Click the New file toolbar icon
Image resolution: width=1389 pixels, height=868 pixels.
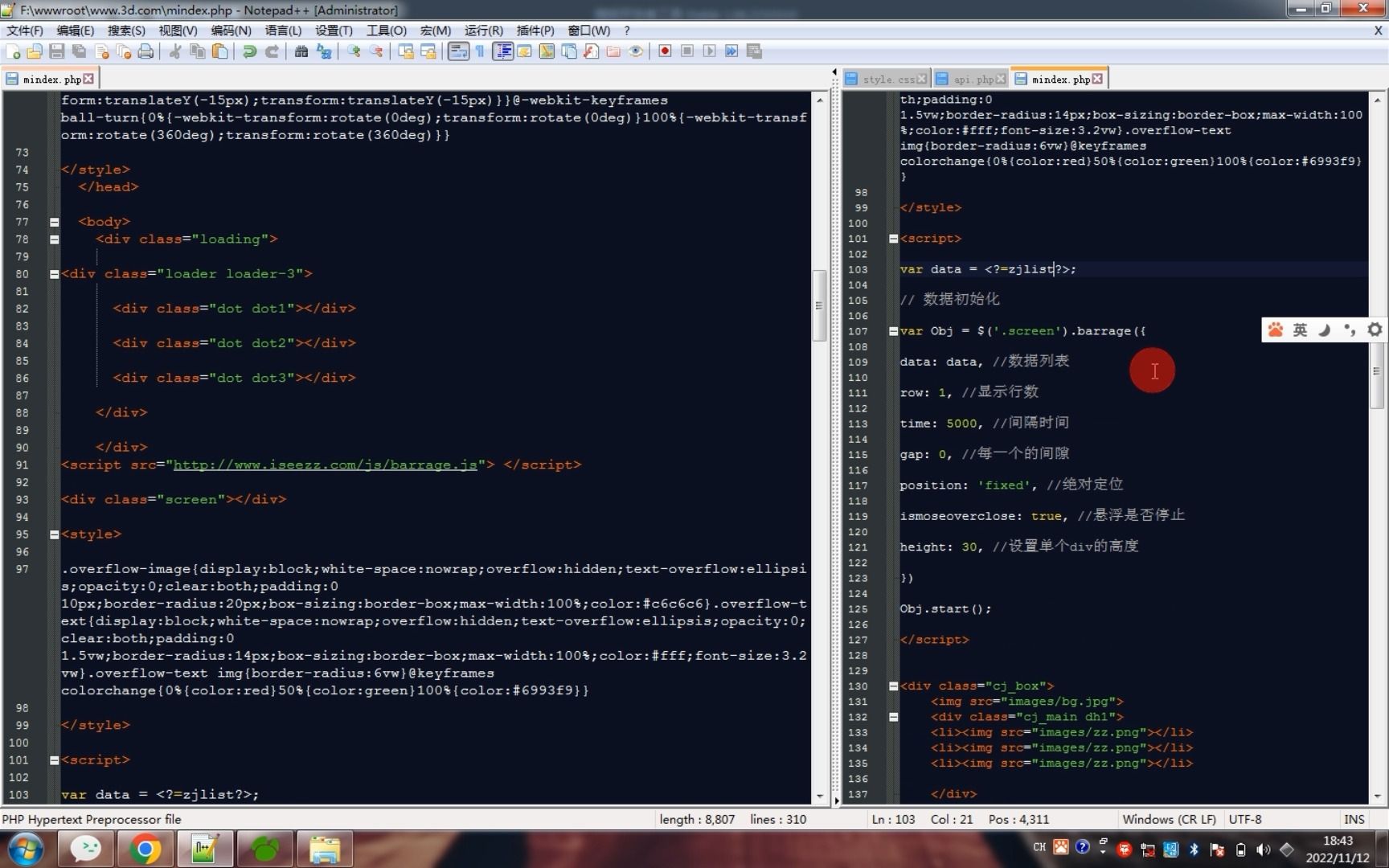coord(13,51)
